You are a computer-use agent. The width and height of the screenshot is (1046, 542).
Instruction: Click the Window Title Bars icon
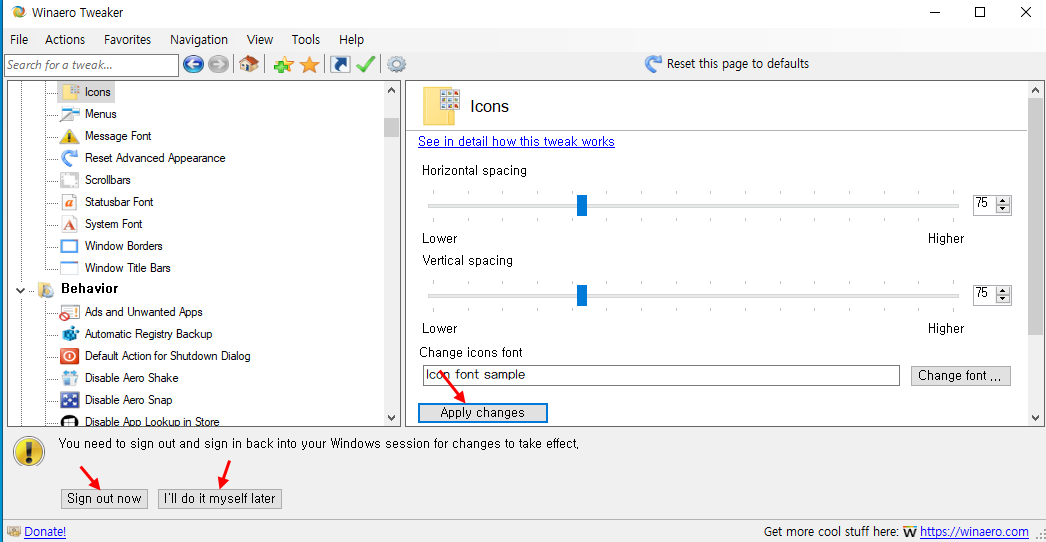tap(69, 268)
